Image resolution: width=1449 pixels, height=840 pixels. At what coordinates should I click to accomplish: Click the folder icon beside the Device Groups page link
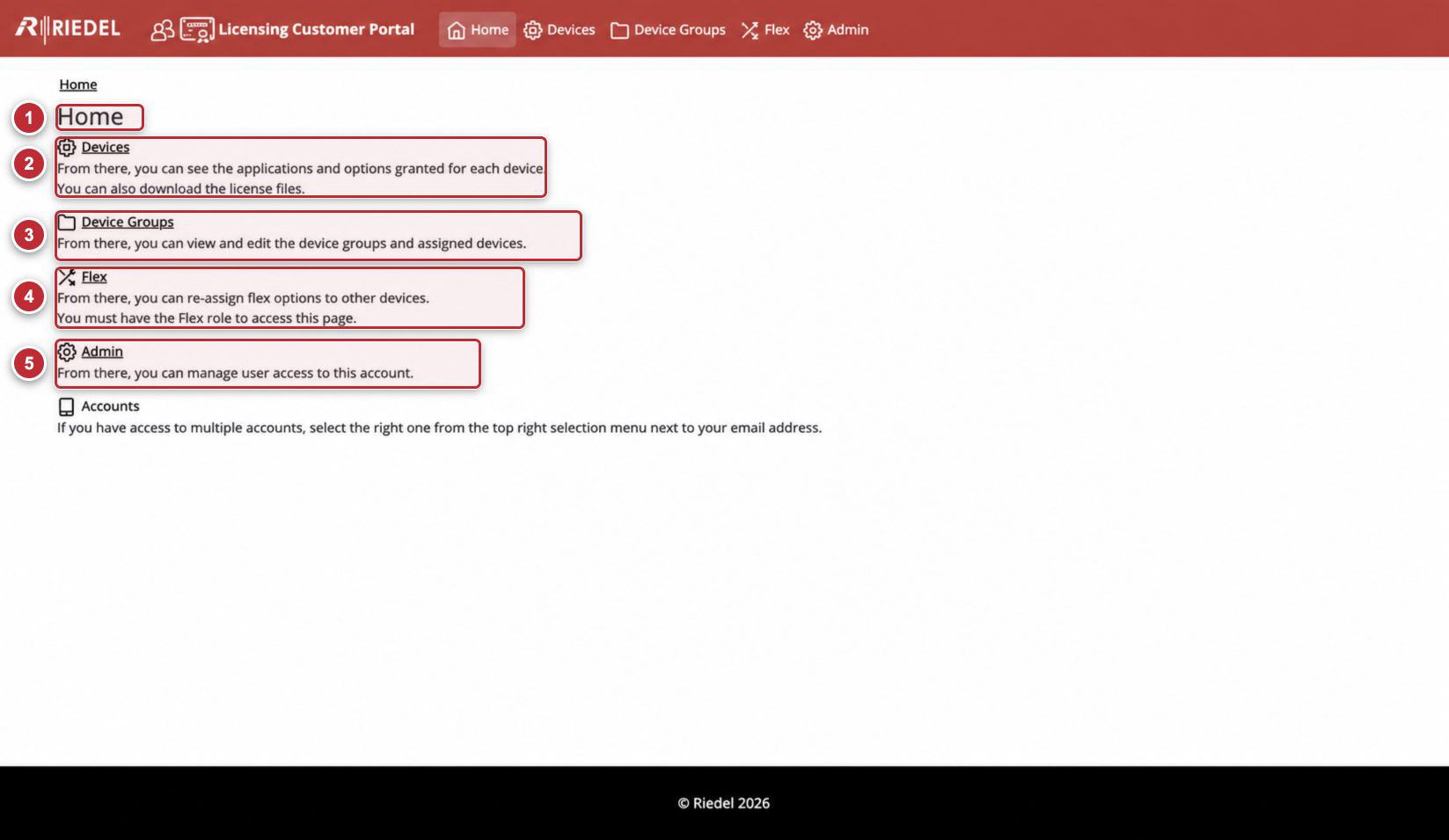(67, 222)
